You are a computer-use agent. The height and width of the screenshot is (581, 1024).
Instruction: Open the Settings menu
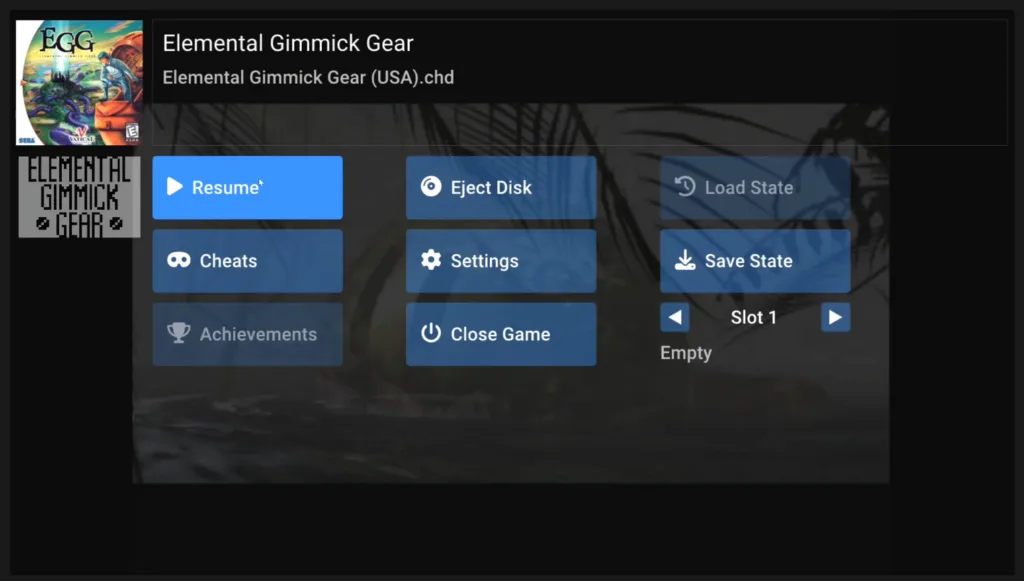click(x=500, y=261)
